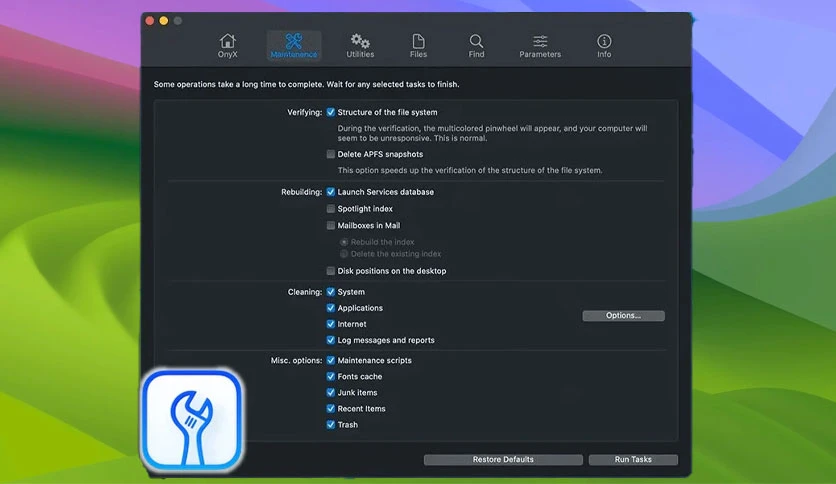
Task: Click the OnyX wrench app logo
Action: (x=191, y=420)
